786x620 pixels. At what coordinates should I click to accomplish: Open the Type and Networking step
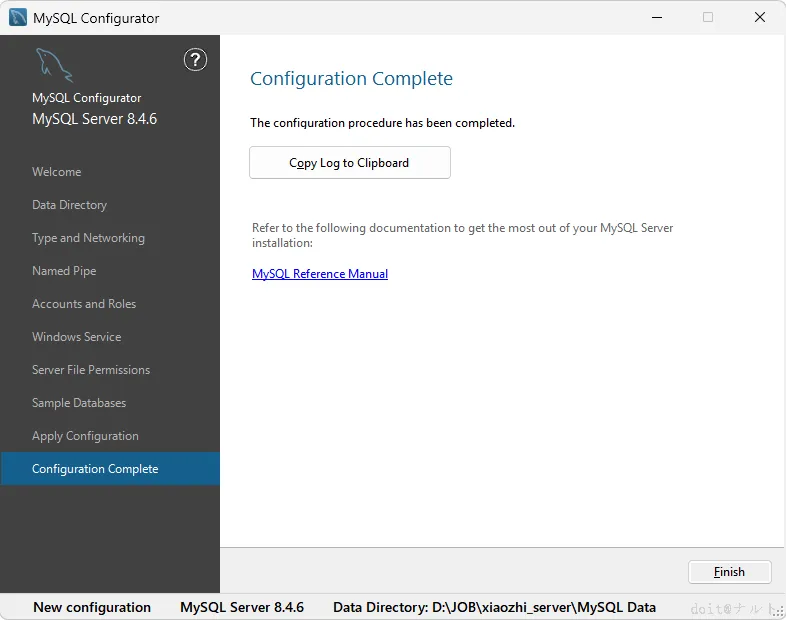[88, 238]
